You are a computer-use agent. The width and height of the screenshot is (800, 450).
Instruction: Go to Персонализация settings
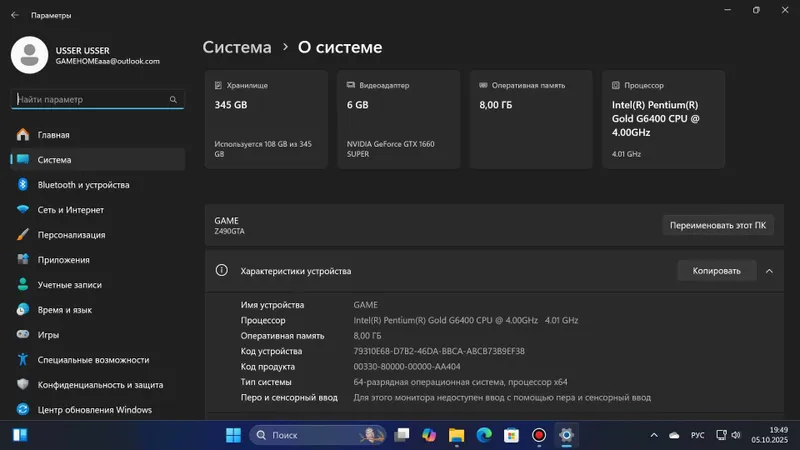97,235
